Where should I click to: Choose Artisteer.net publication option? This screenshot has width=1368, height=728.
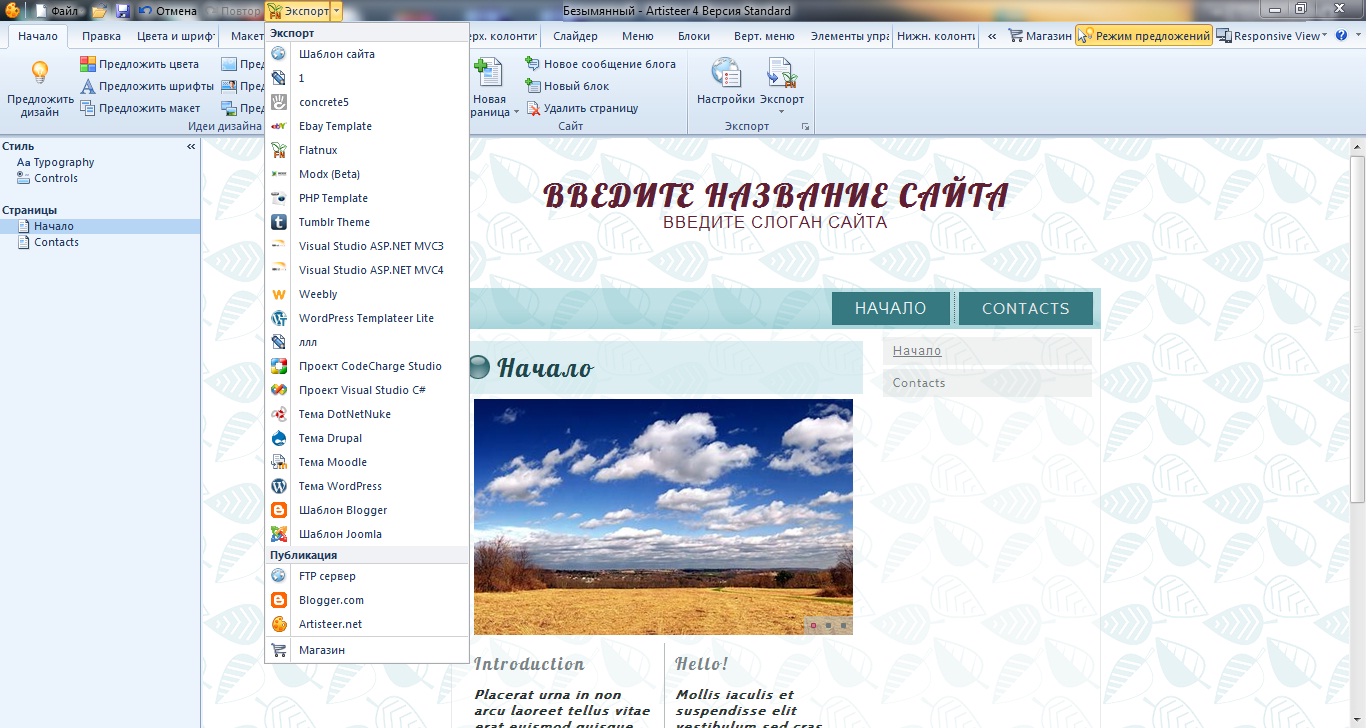coord(367,624)
